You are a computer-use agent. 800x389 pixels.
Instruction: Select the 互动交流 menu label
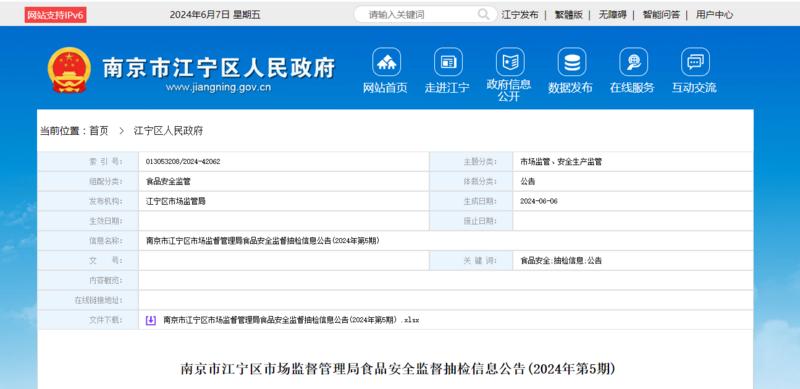click(694, 88)
